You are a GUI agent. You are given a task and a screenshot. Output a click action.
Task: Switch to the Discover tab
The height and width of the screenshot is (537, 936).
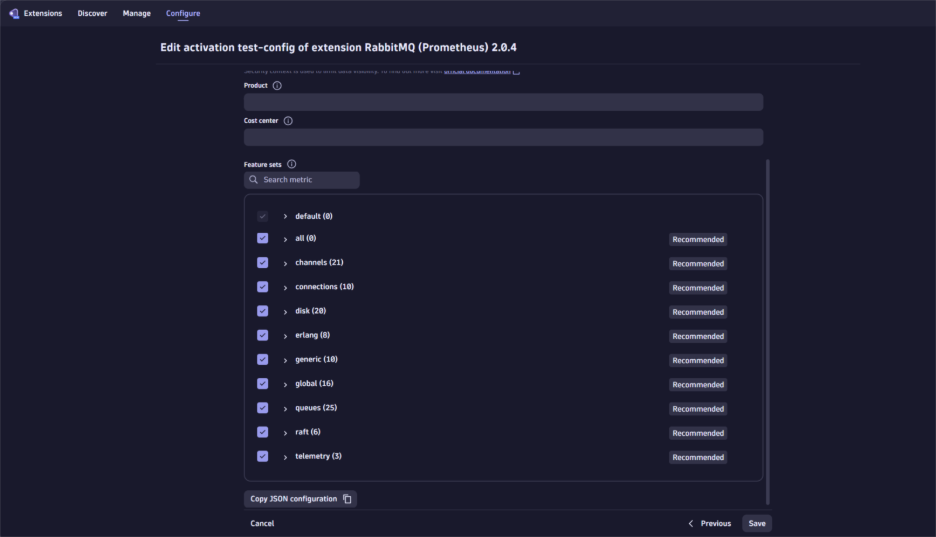click(x=92, y=13)
